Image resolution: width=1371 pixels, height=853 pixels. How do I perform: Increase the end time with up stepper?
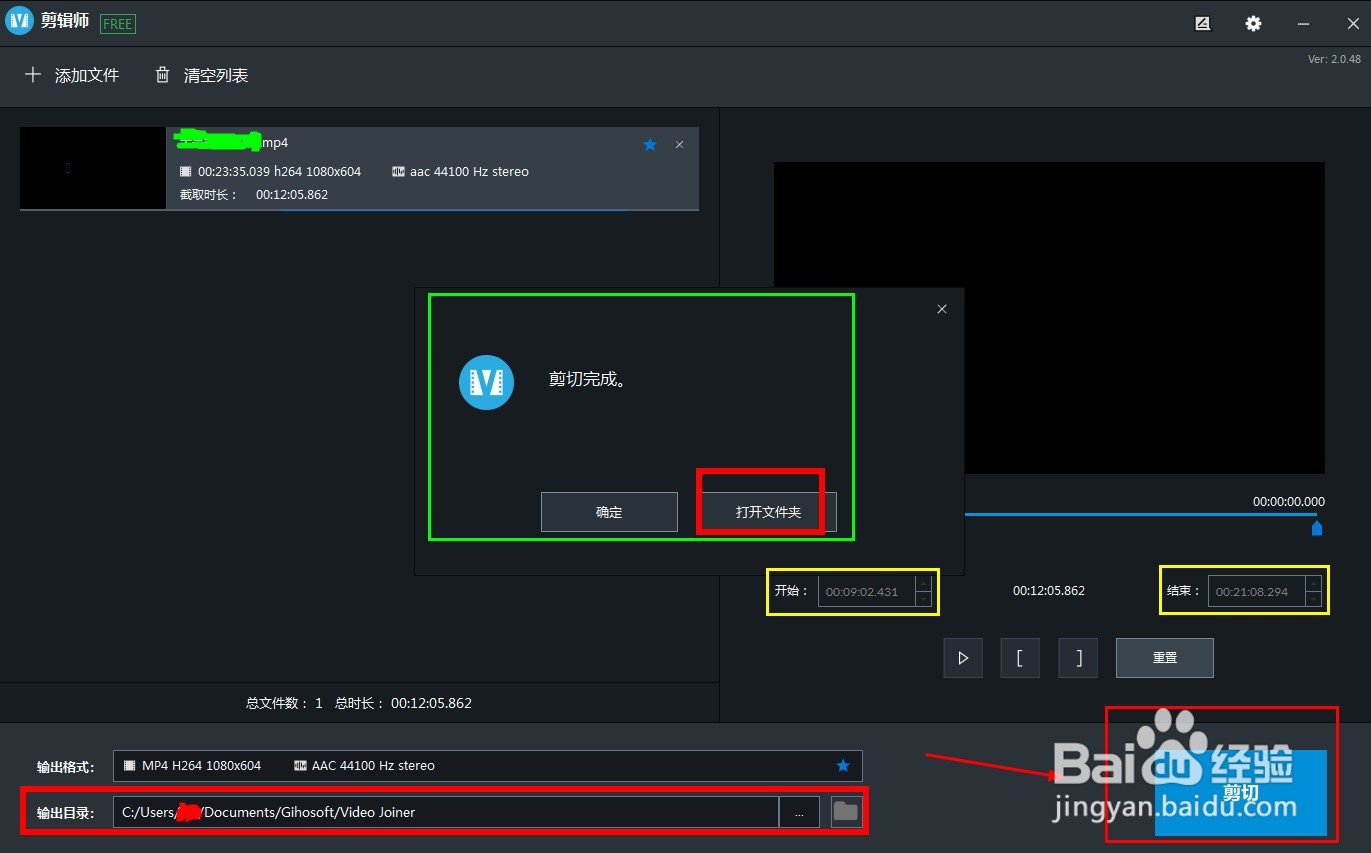(1313, 584)
